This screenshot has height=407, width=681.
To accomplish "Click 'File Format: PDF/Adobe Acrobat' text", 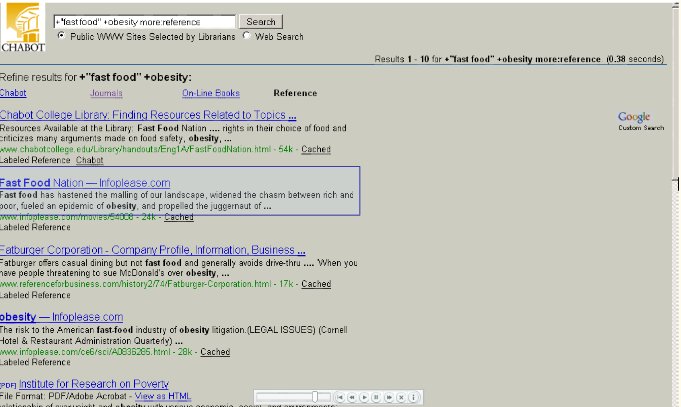I will pos(63,396).
